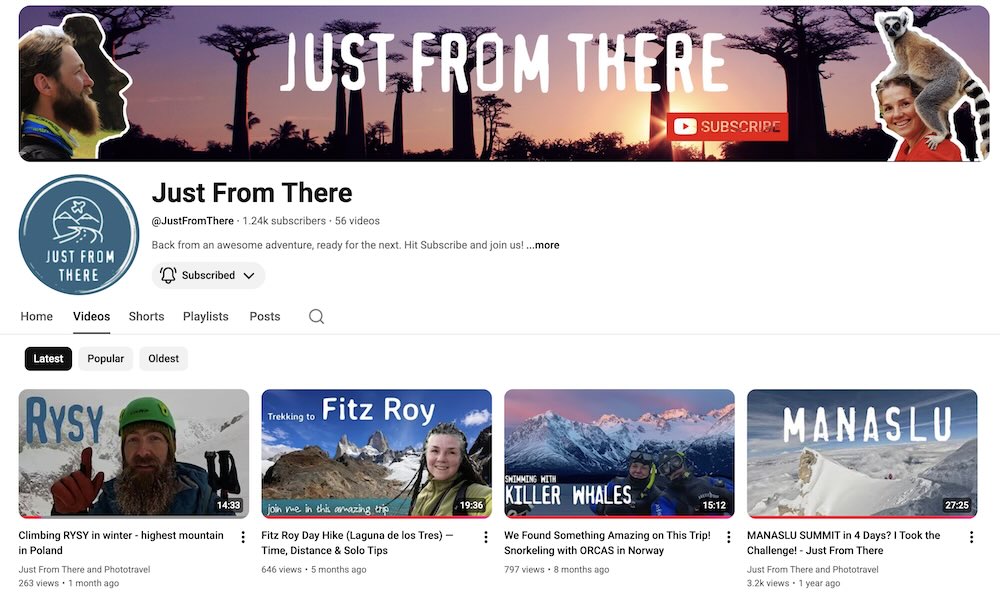Click the Just From There channel avatar
The image size is (1000, 595).
click(78, 234)
